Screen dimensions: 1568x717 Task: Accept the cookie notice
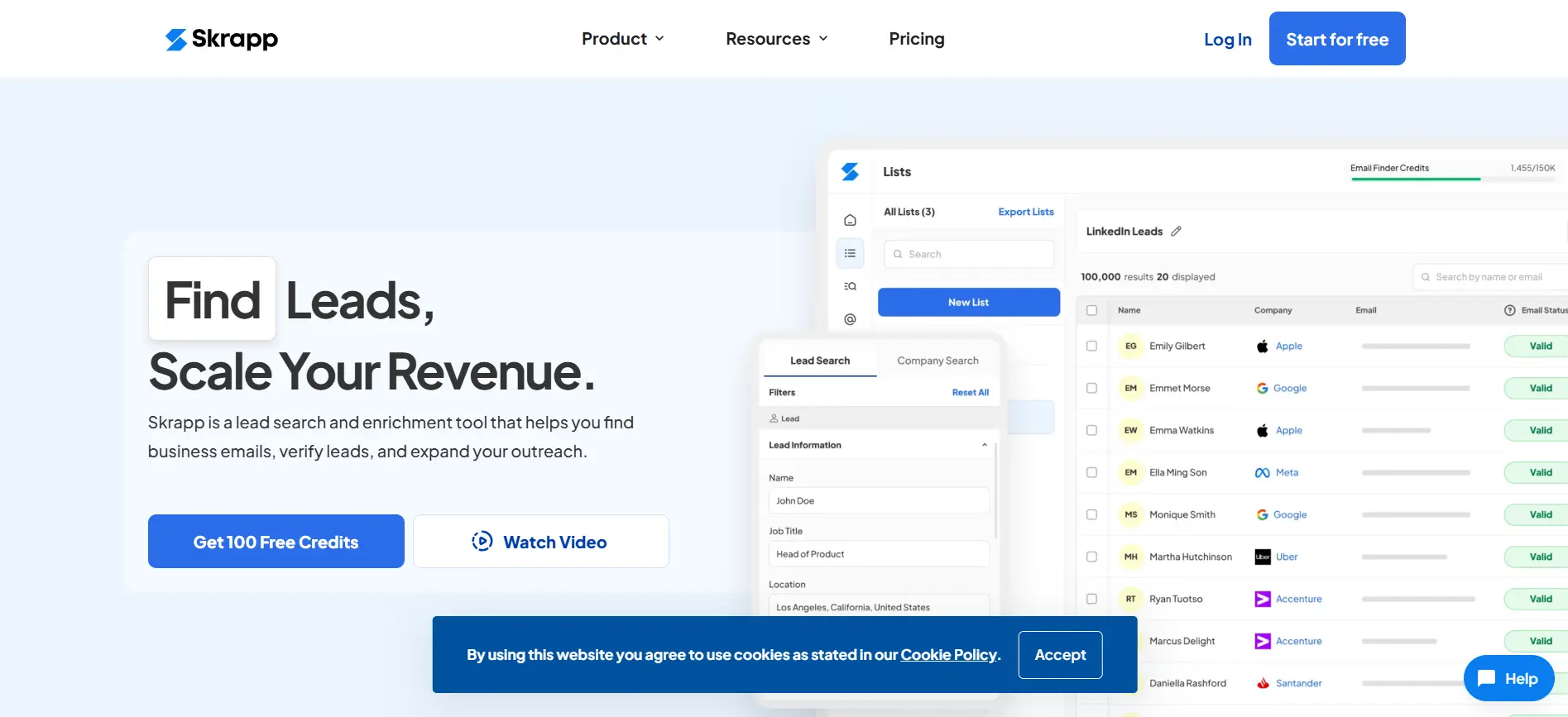click(1060, 655)
